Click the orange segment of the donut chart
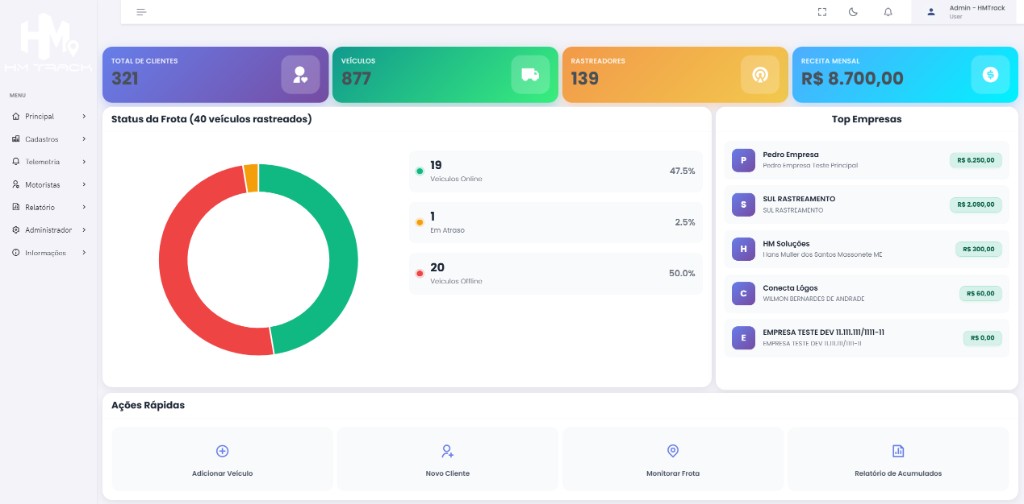 (251, 178)
